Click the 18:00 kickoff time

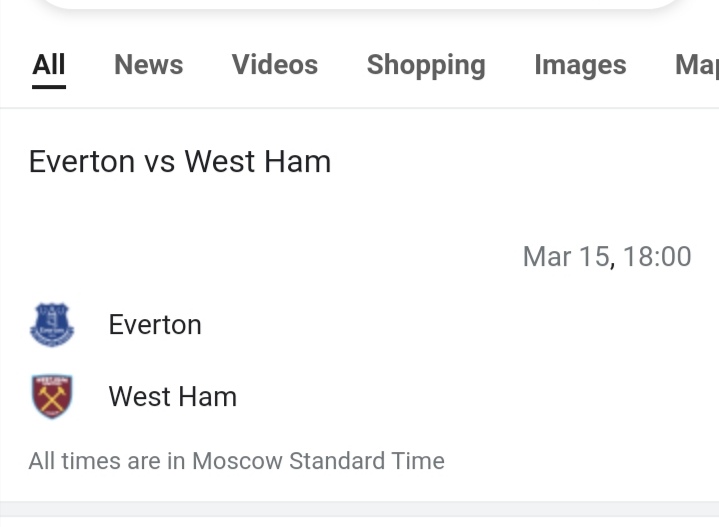(x=657, y=257)
